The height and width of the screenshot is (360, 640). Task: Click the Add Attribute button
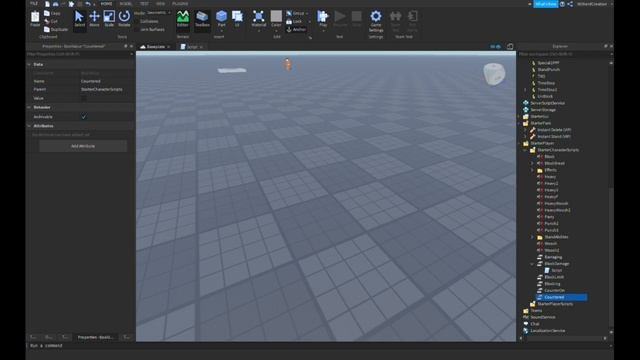pyautogui.click(x=83, y=146)
